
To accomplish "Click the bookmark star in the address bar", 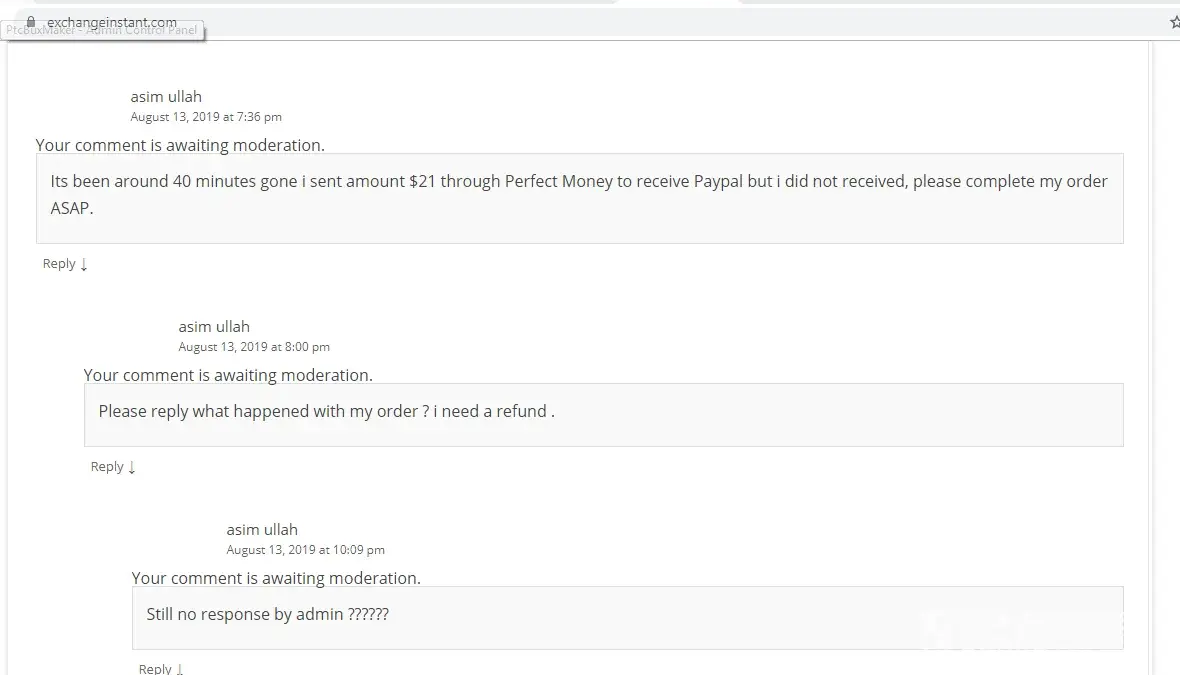I will click(1175, 22).
